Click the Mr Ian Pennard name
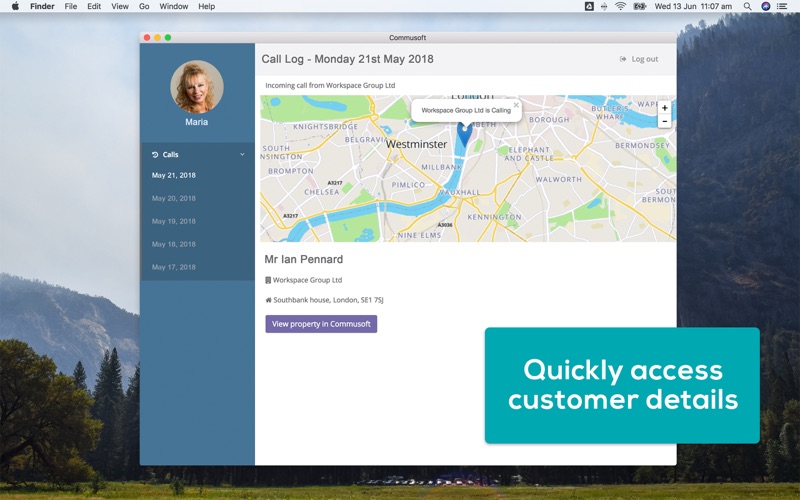Viewport: 800px width, 500px height. click(304, 259)
